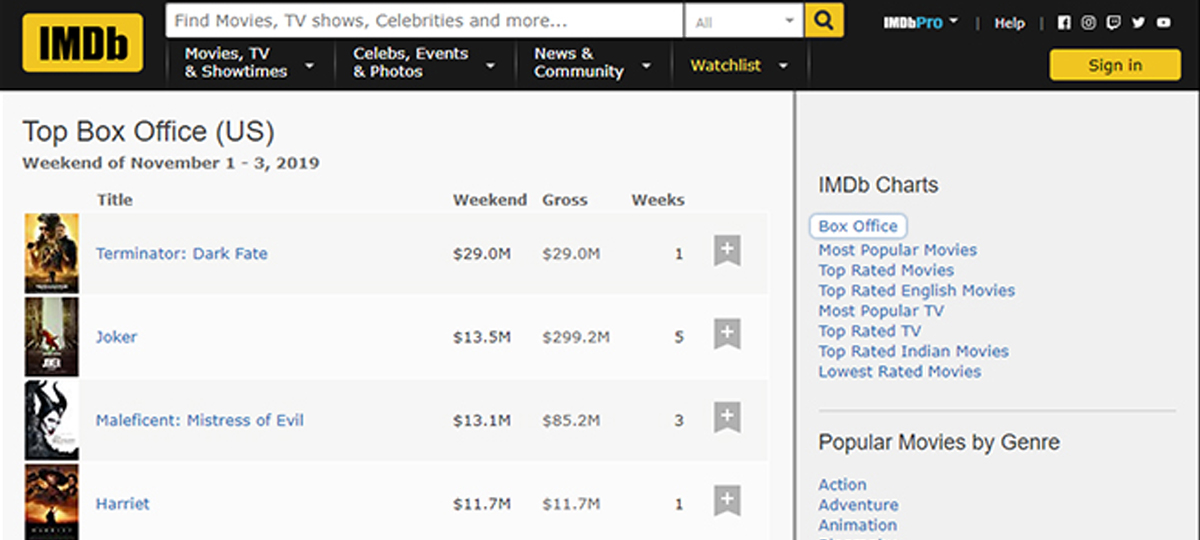The image size is (1200, 540).
Task: Open Top Rated TV chart
Action: point(870,331)
